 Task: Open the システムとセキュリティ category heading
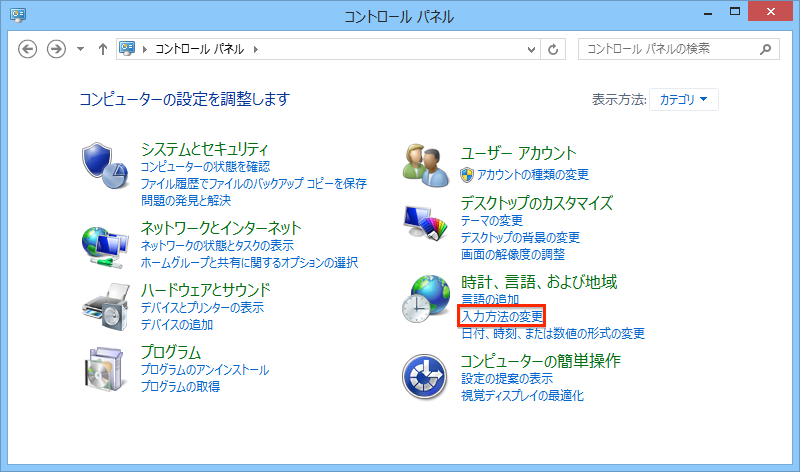(x=205, y=150)
